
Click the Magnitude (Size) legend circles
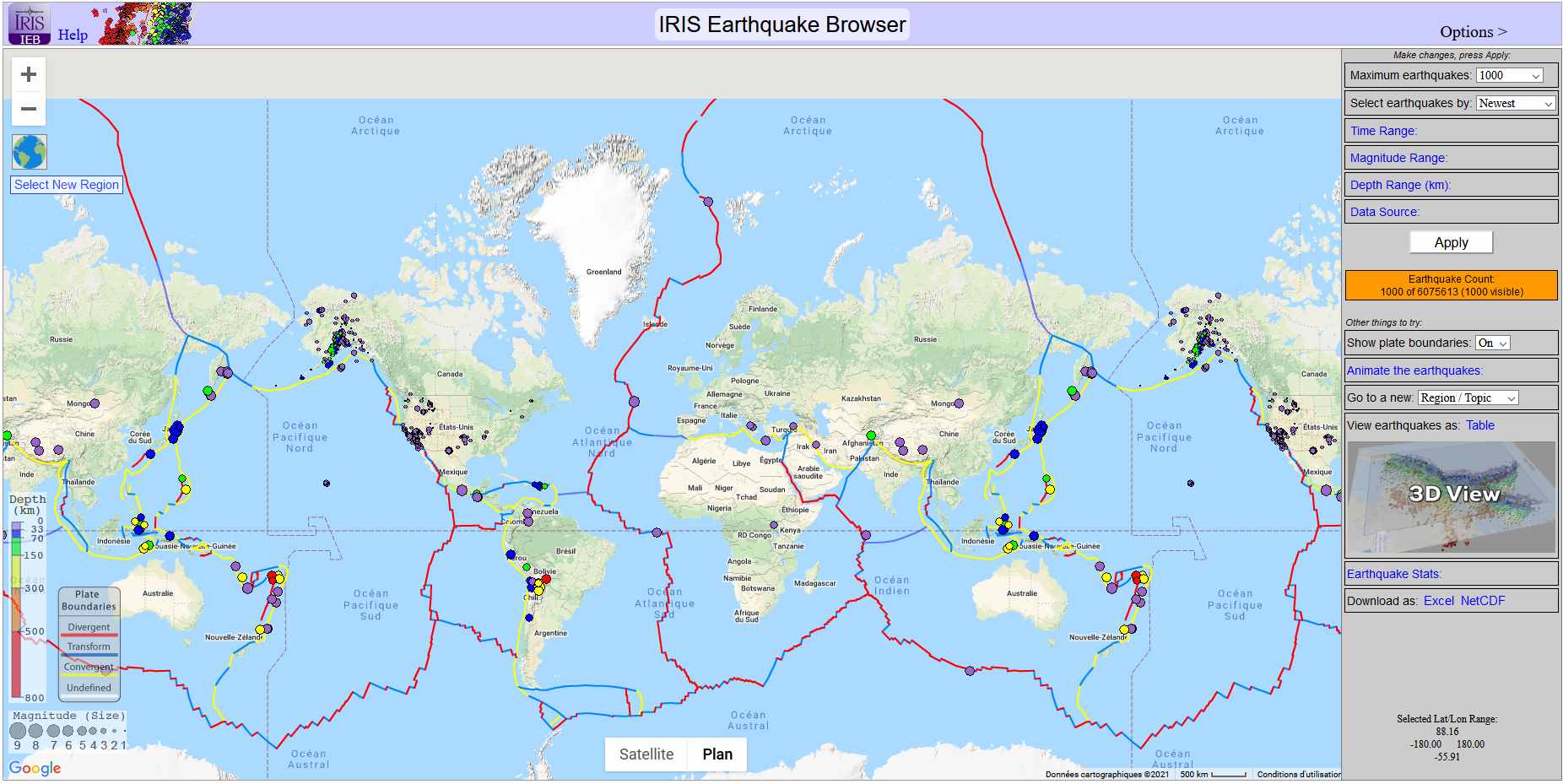[x=68, y=731]
